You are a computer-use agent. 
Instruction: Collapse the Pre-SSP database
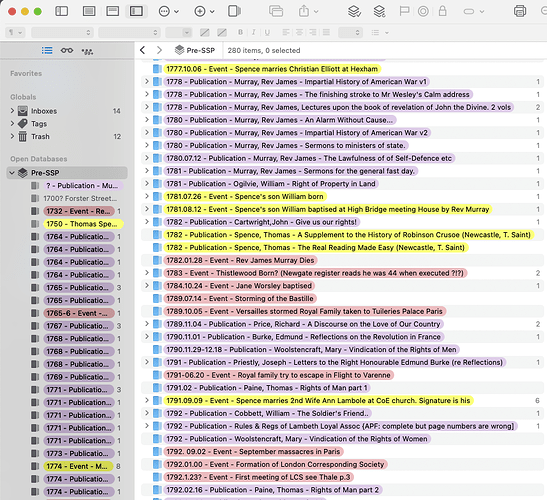[x=12, y=173]
